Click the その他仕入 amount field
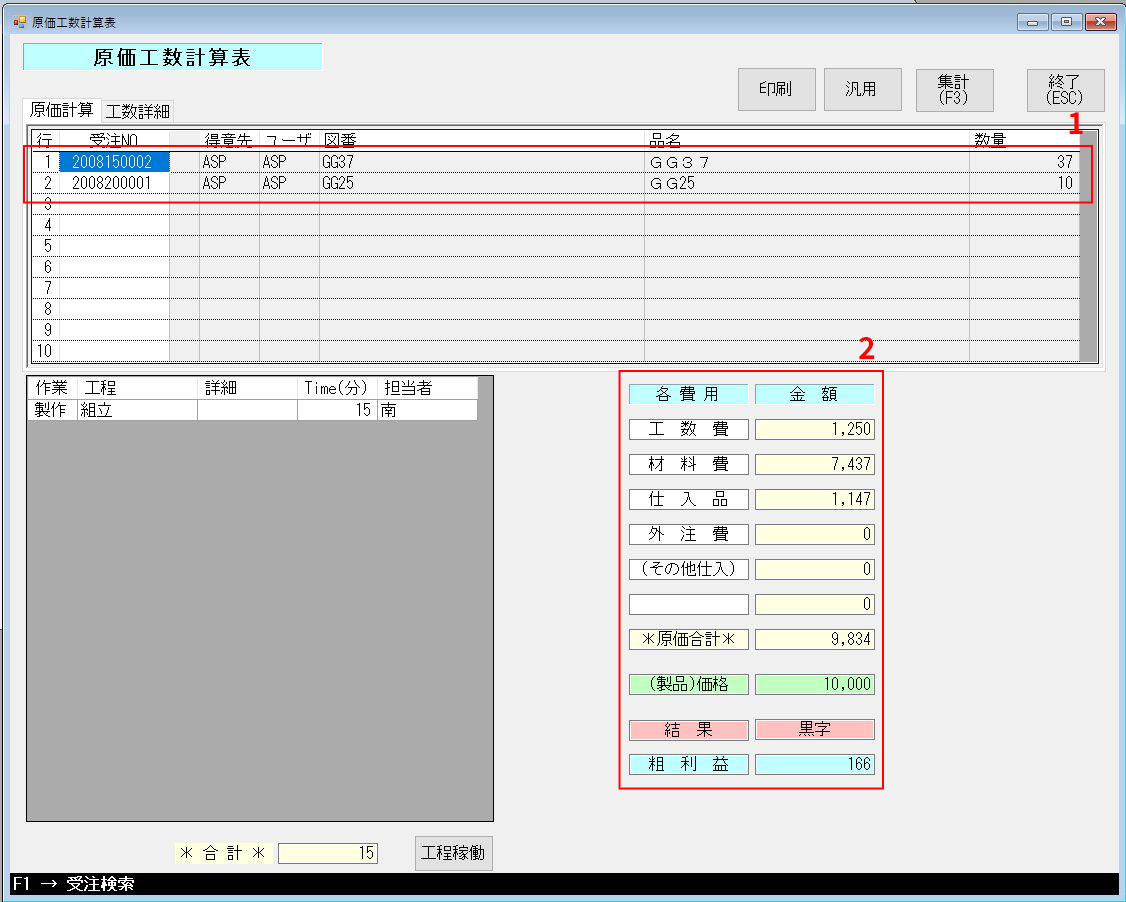1126x902 pixels. point(814,569)
